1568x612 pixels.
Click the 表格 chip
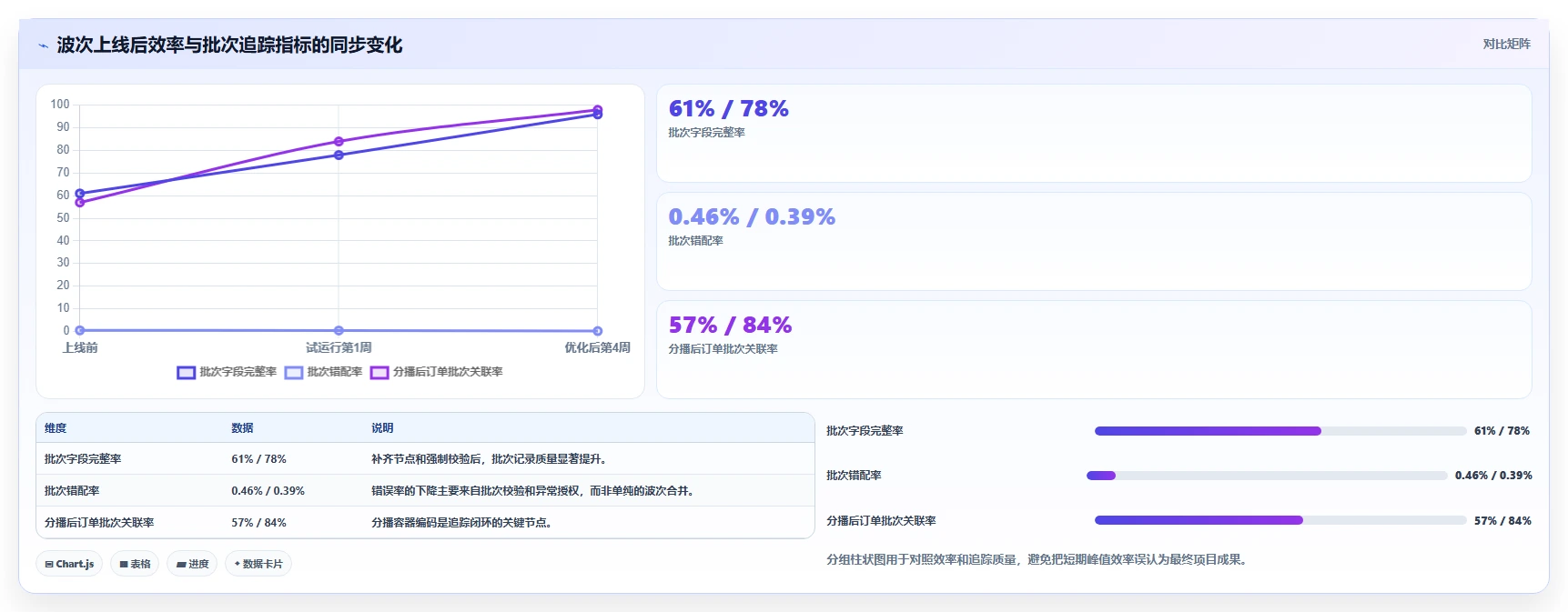click(135, 564)
